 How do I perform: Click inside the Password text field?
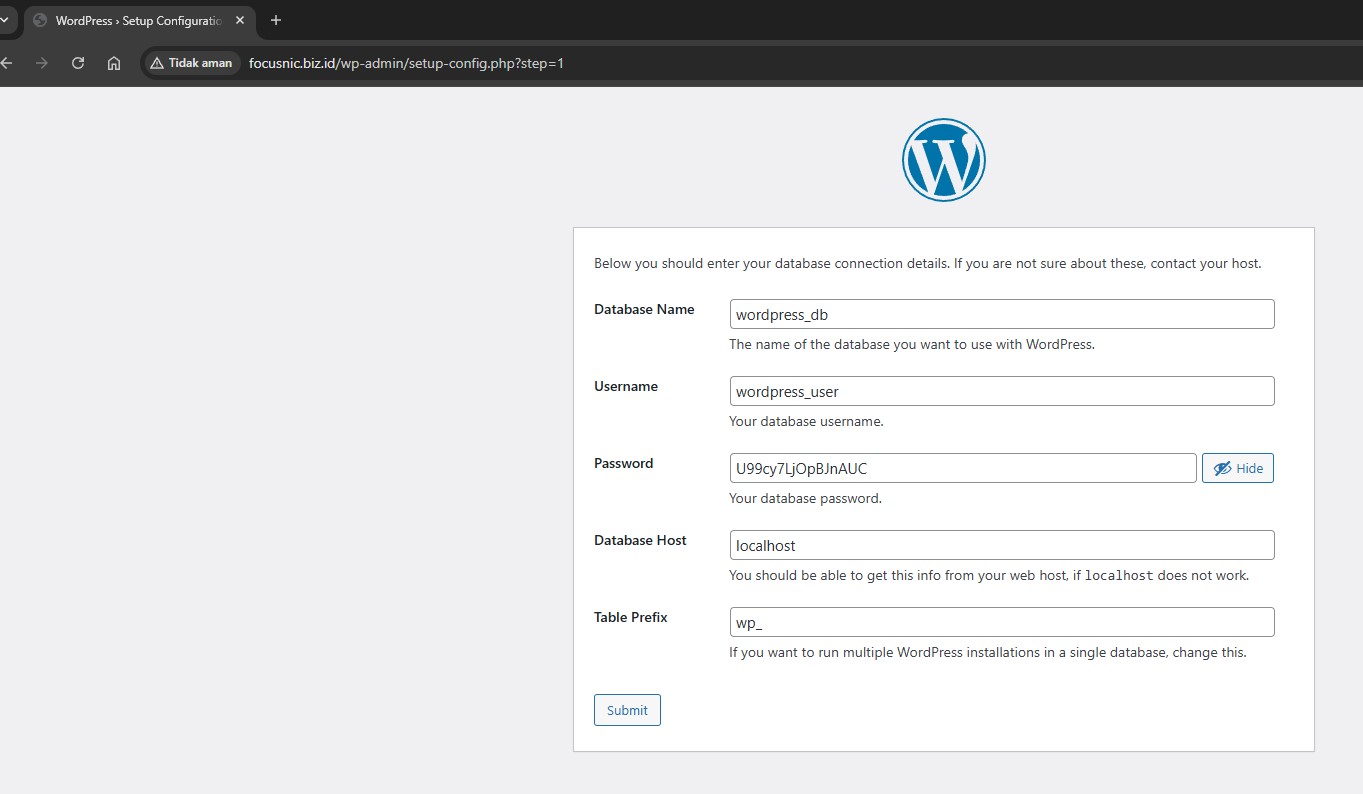tap(962, 468)
